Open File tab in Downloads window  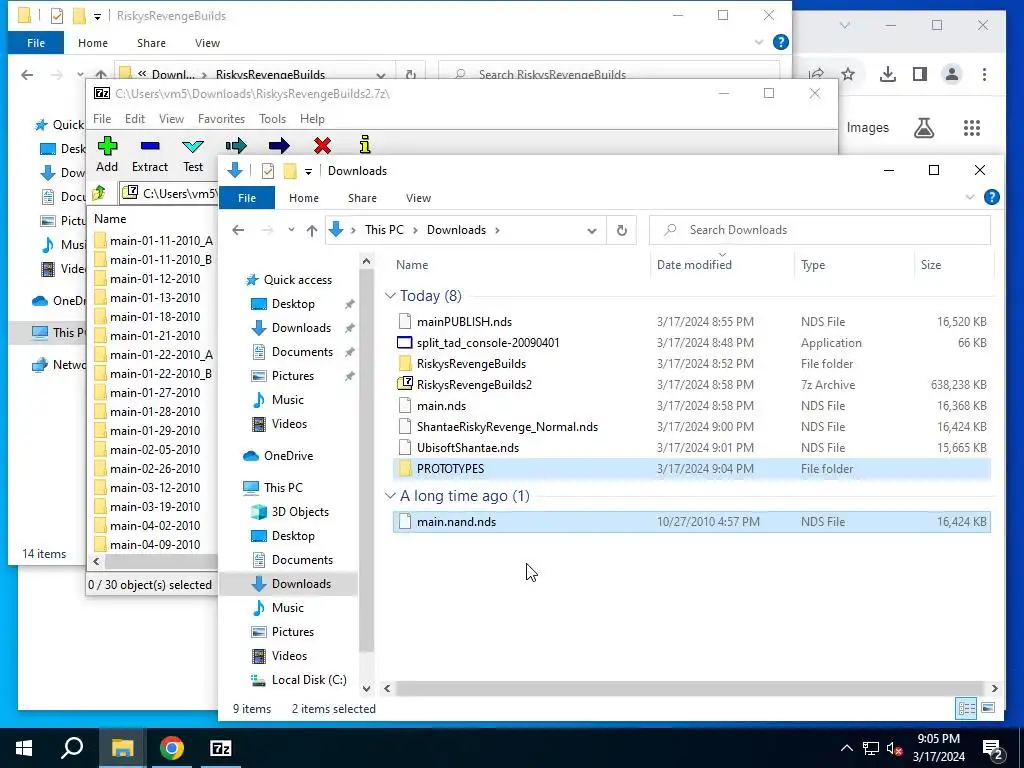click(247, 198)
